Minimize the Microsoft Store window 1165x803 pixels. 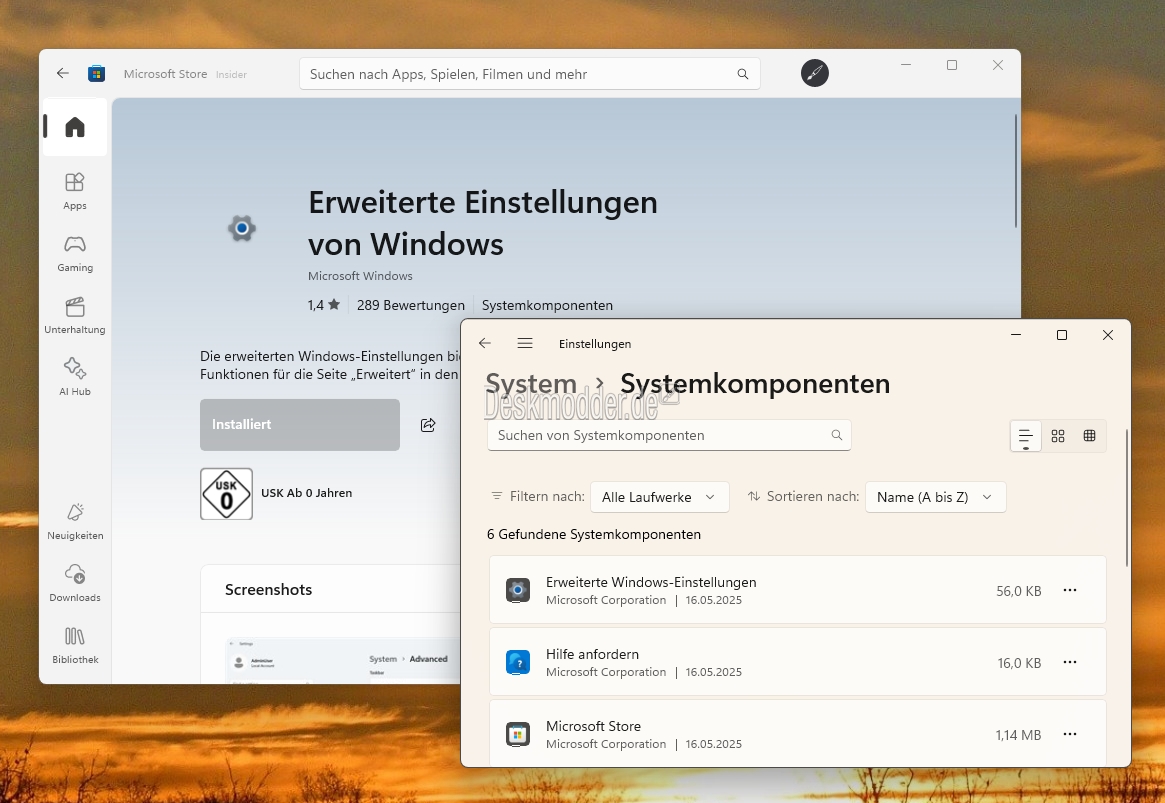pos(906,65)
